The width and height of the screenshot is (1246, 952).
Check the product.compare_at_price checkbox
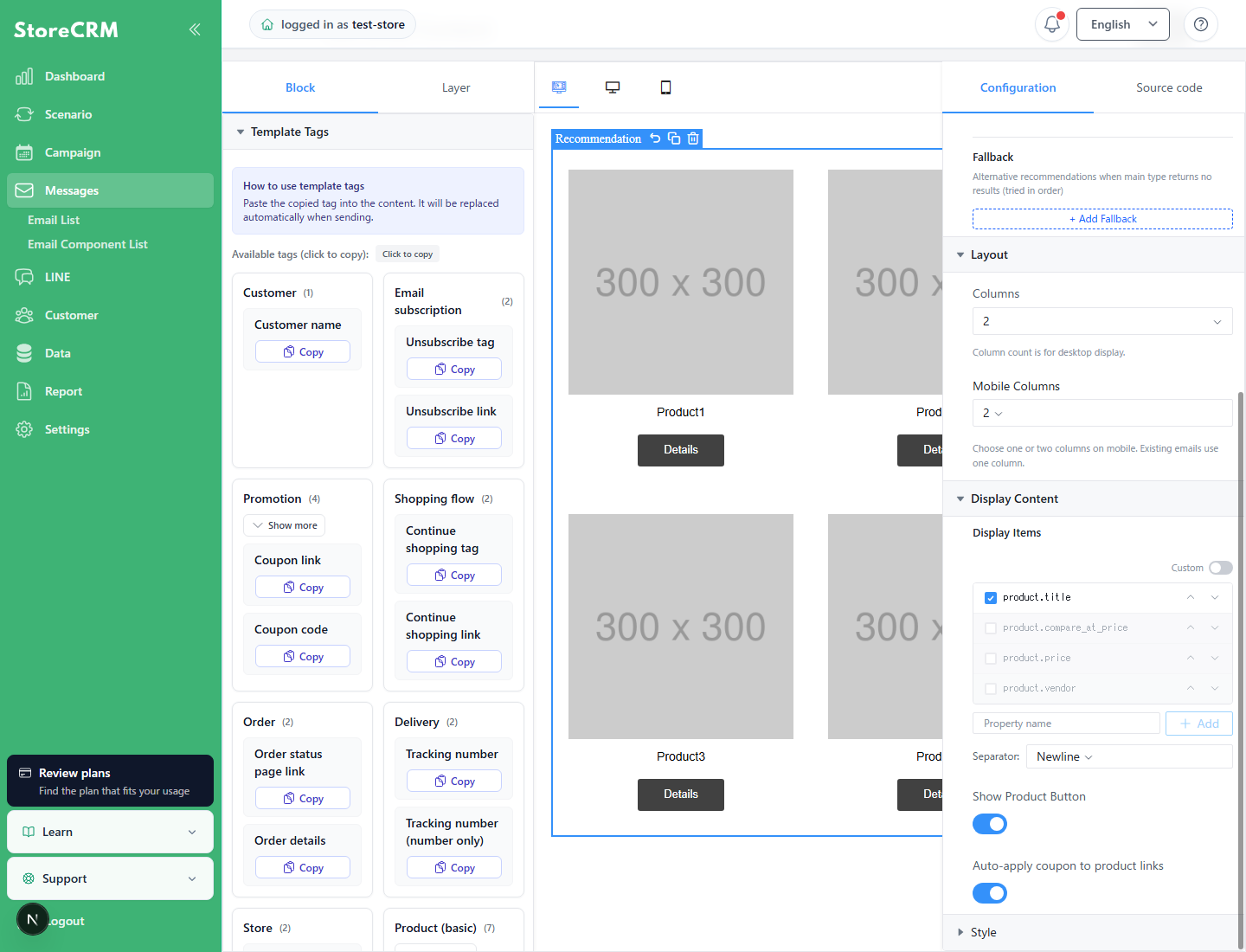coord(991,628)
